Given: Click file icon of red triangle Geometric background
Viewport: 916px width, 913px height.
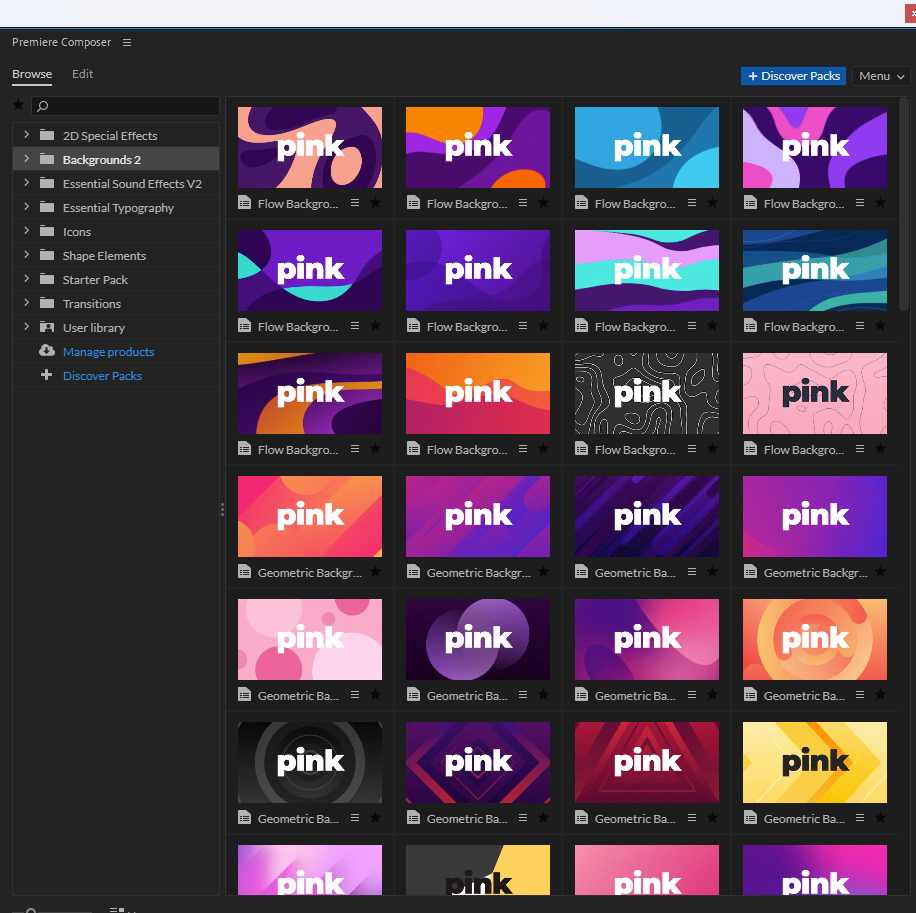Looking at the screenshot, I should click(x=581, y=818).
